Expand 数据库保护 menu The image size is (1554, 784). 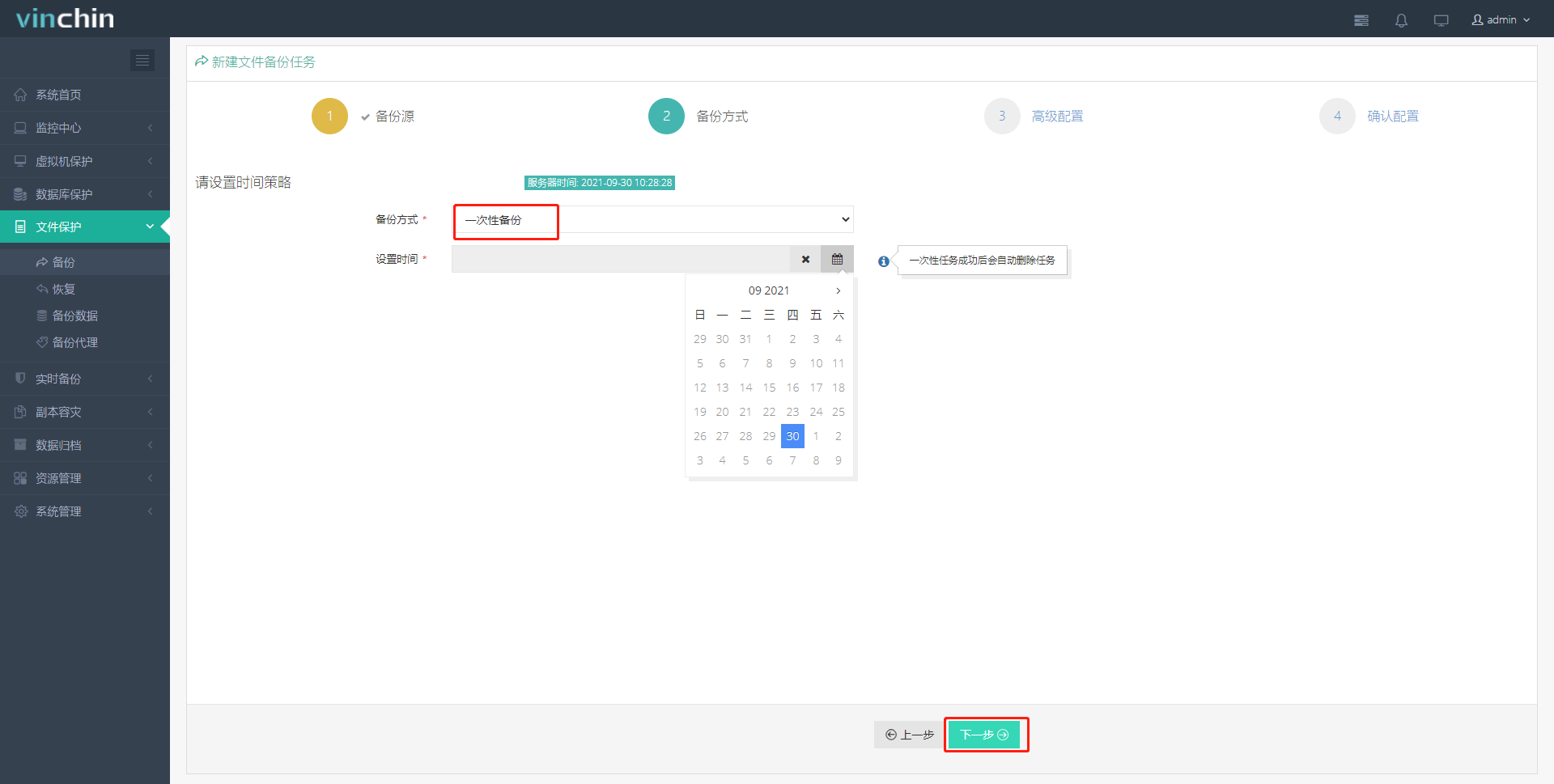pos(85,194)
